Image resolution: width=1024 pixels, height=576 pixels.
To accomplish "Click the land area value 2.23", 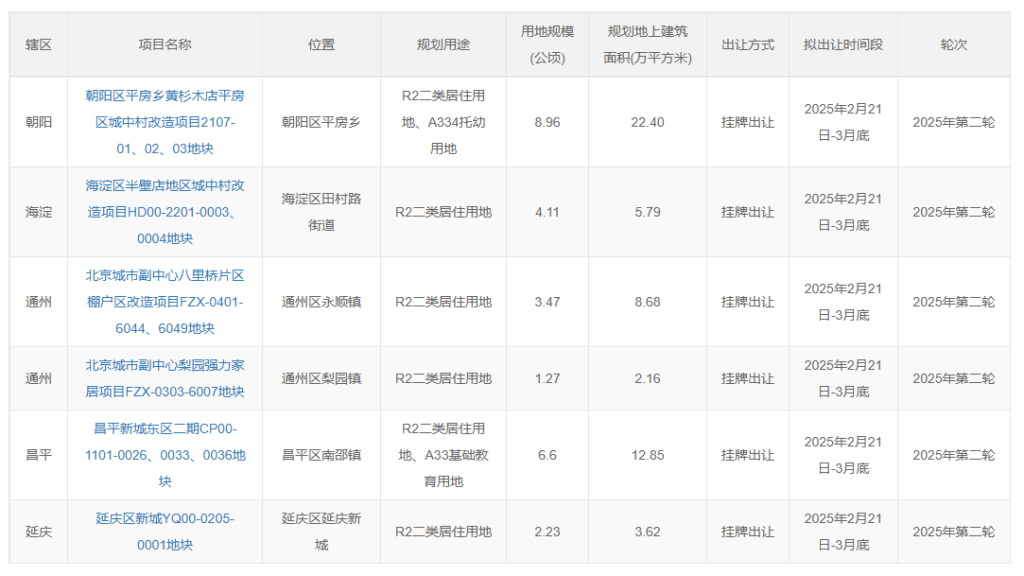I will (x=547, y=532).
